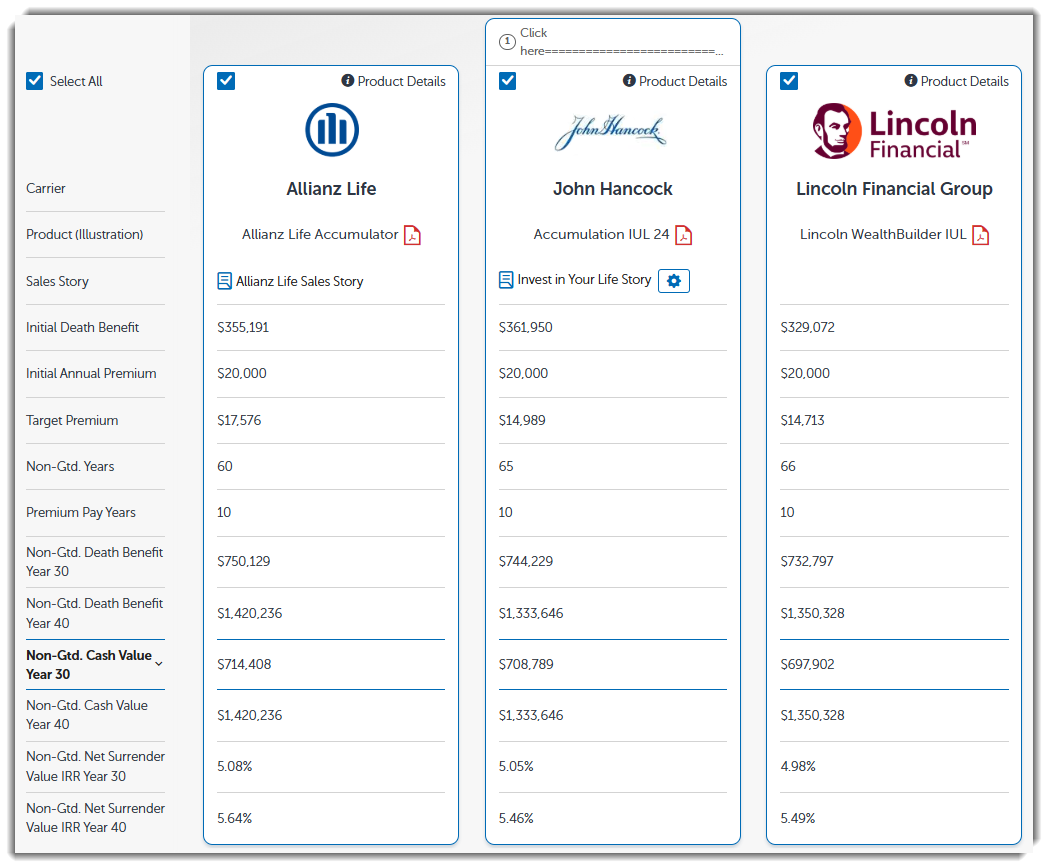Click Allianz cash value $714,408
Screen dimensions: 1048x868
(x=244, y=664)
